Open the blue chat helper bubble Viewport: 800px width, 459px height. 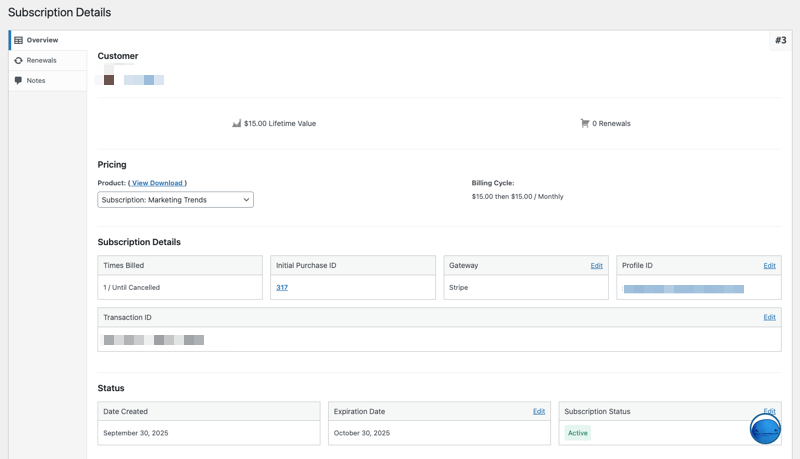coord(765,429)
